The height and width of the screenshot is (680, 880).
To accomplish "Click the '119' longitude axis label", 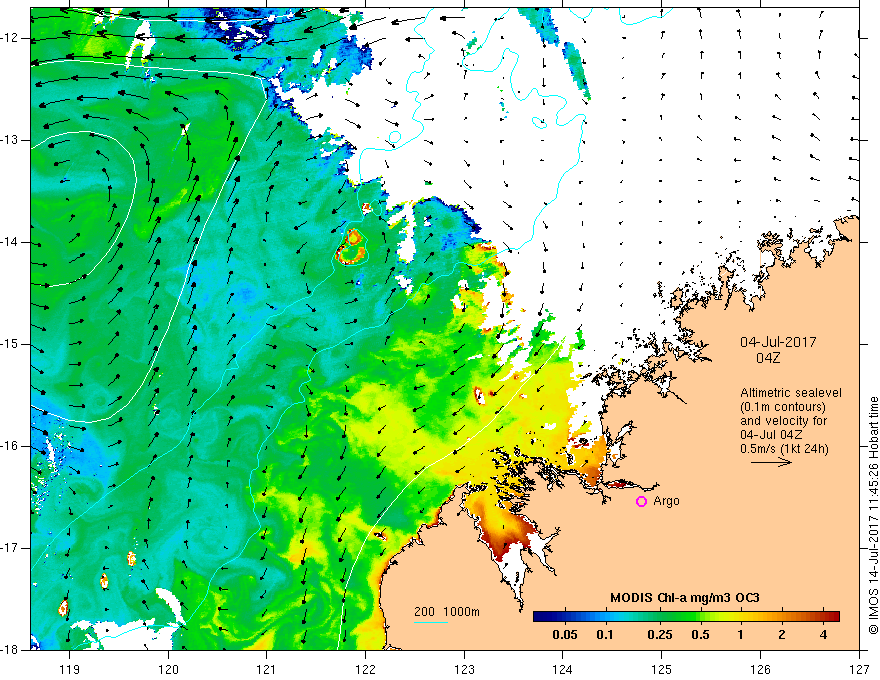I will (69, 669).
